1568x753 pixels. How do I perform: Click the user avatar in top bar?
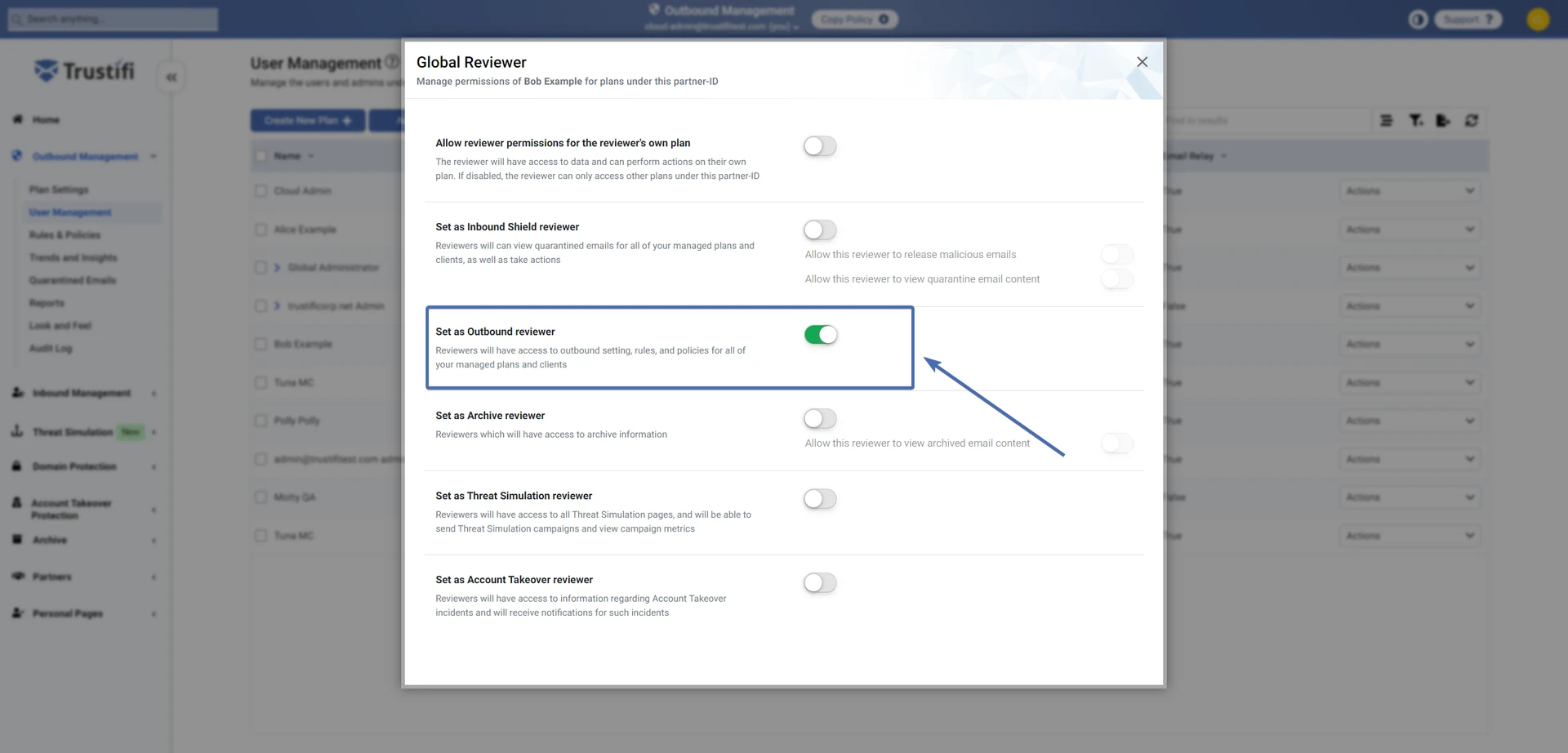tap(1538, 20)
